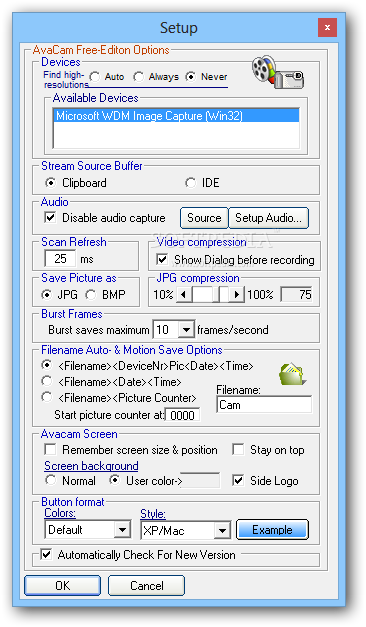366x627 pixels.
Task: Click the Filename field containing Cam
Action: 264,405
